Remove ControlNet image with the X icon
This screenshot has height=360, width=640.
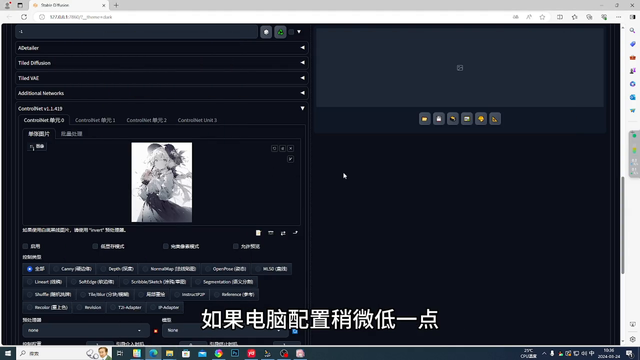pyautogui.click(x=291, y=149)
